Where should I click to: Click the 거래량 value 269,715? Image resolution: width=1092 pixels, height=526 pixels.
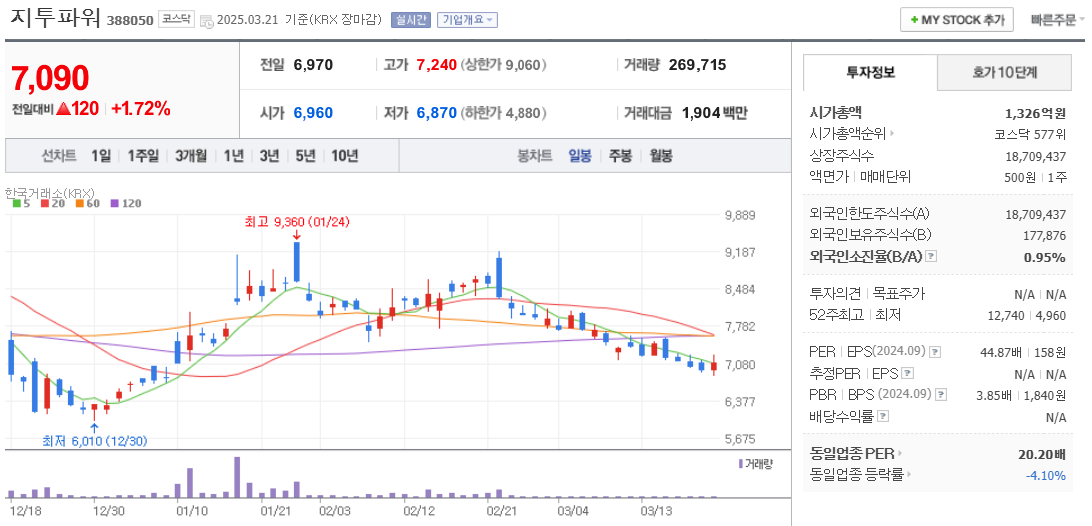(697, 65)
